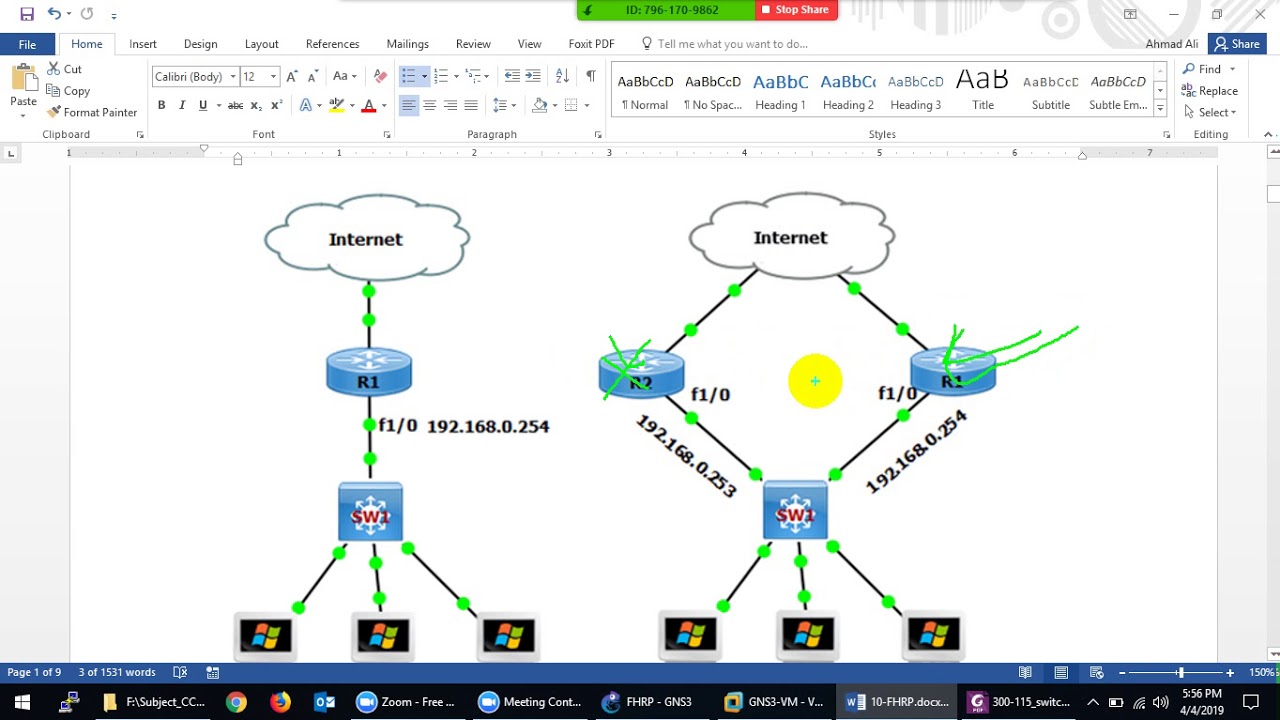Increase font size with grow font icon

(292, 76)
